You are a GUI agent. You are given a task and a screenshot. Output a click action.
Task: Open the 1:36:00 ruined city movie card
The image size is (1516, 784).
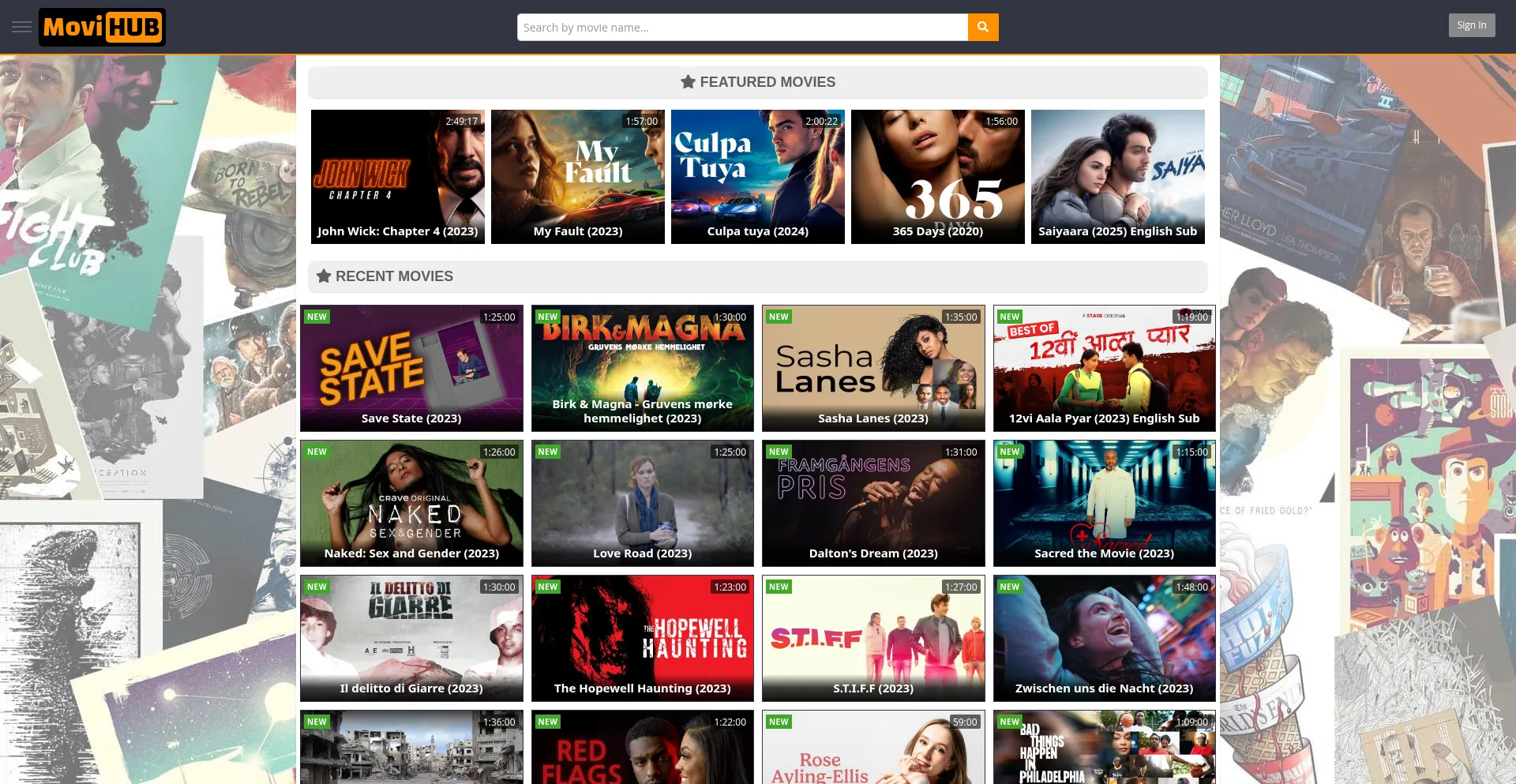click(x=411, y=747)
